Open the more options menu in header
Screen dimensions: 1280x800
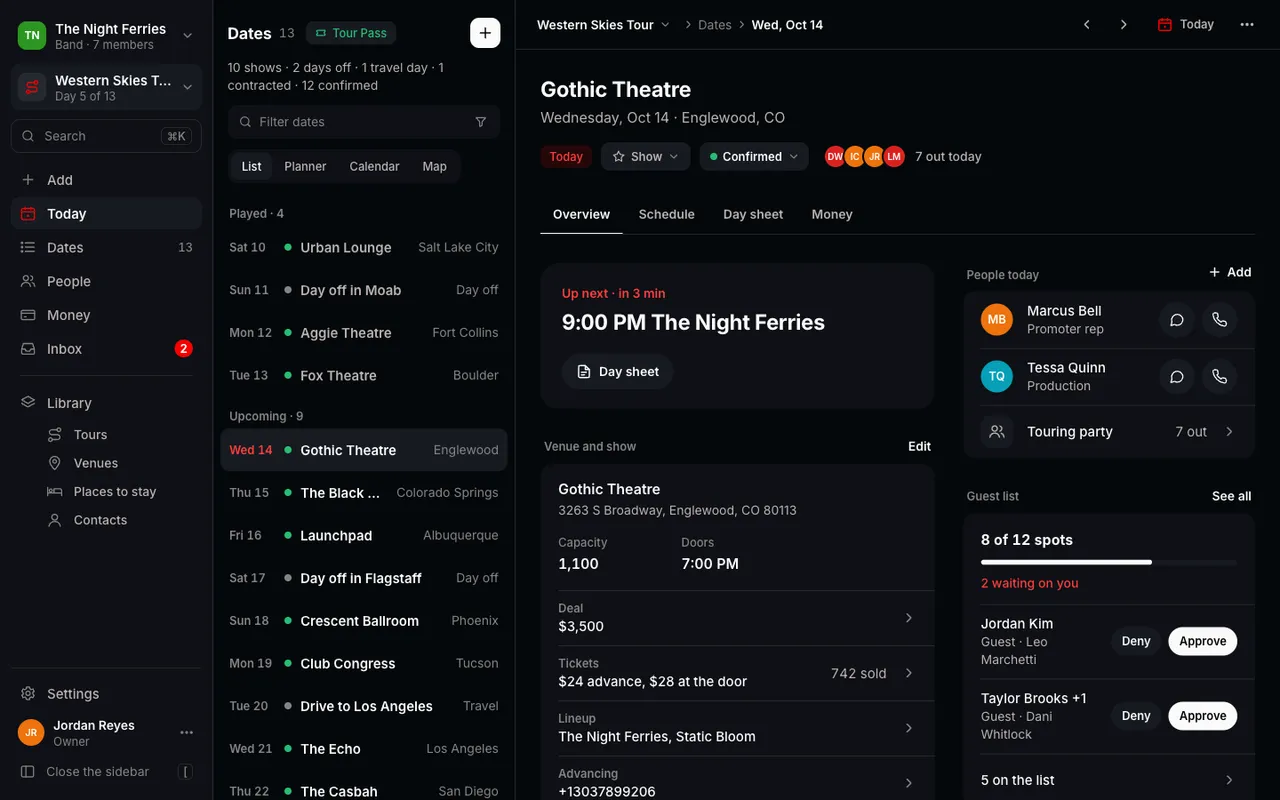[1247, 25]
